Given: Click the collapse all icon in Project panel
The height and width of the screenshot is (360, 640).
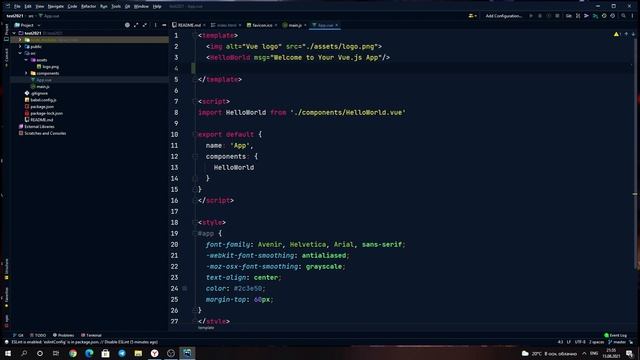Looking at the screenshot, I should [145, 25].
